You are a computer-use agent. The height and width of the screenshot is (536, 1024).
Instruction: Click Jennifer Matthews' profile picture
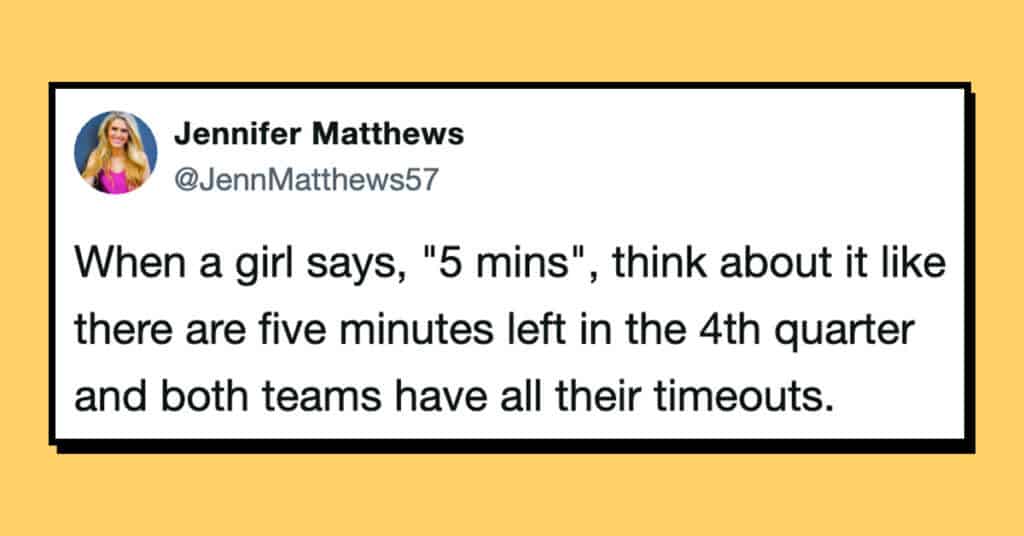click(116, 152)
